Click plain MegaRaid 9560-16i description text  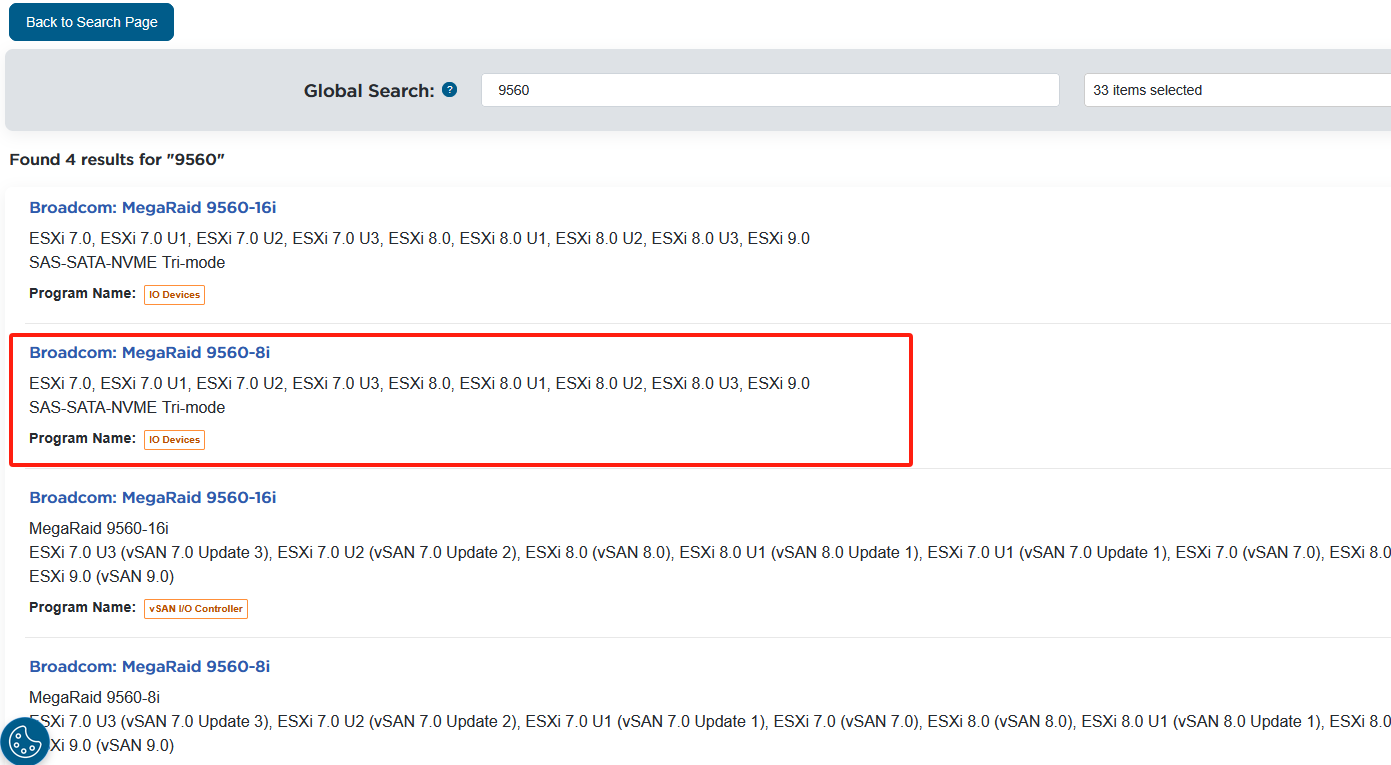coord(99,528)
